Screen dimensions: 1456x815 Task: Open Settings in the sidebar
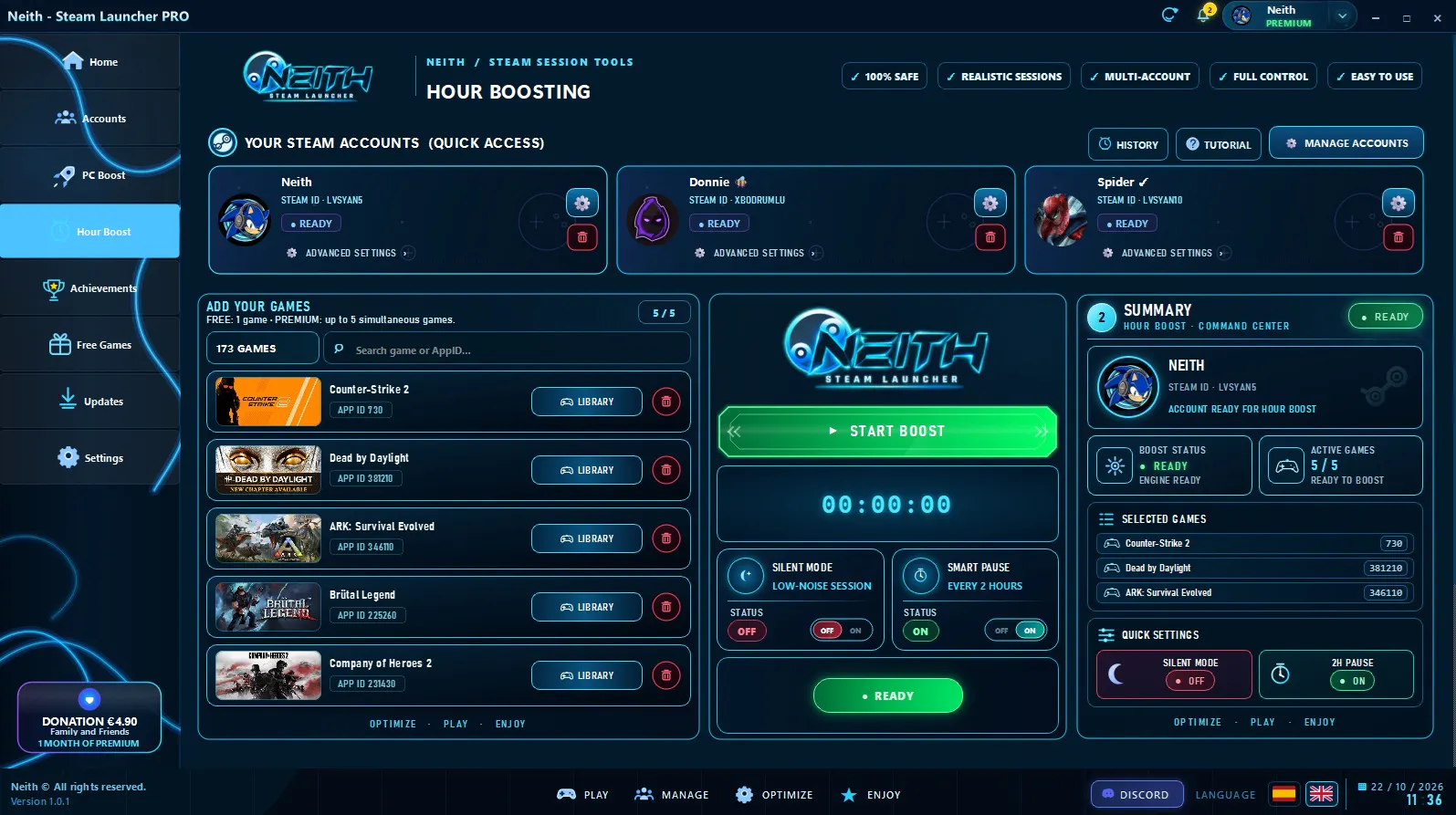(x=89, y=458)
